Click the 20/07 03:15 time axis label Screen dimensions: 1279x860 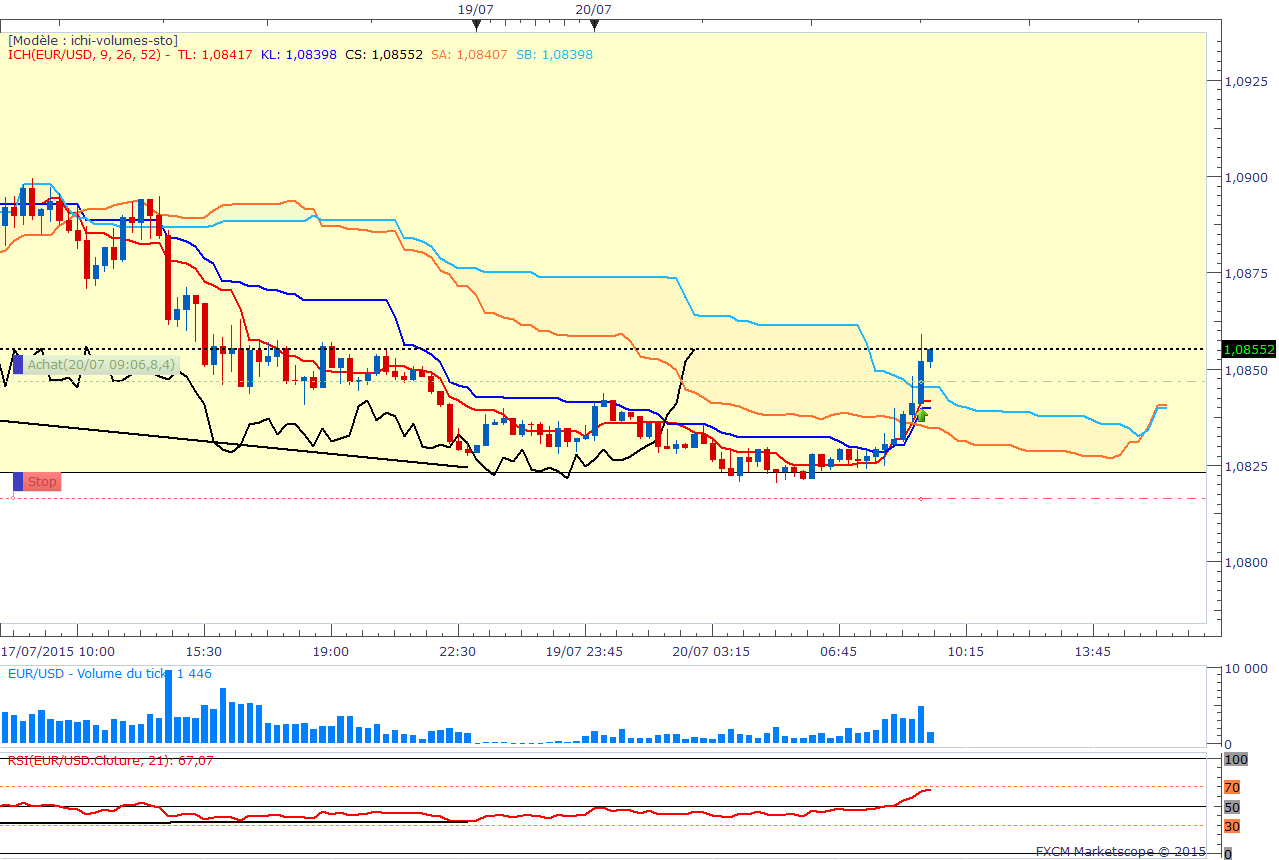click(x=710, y=651)
